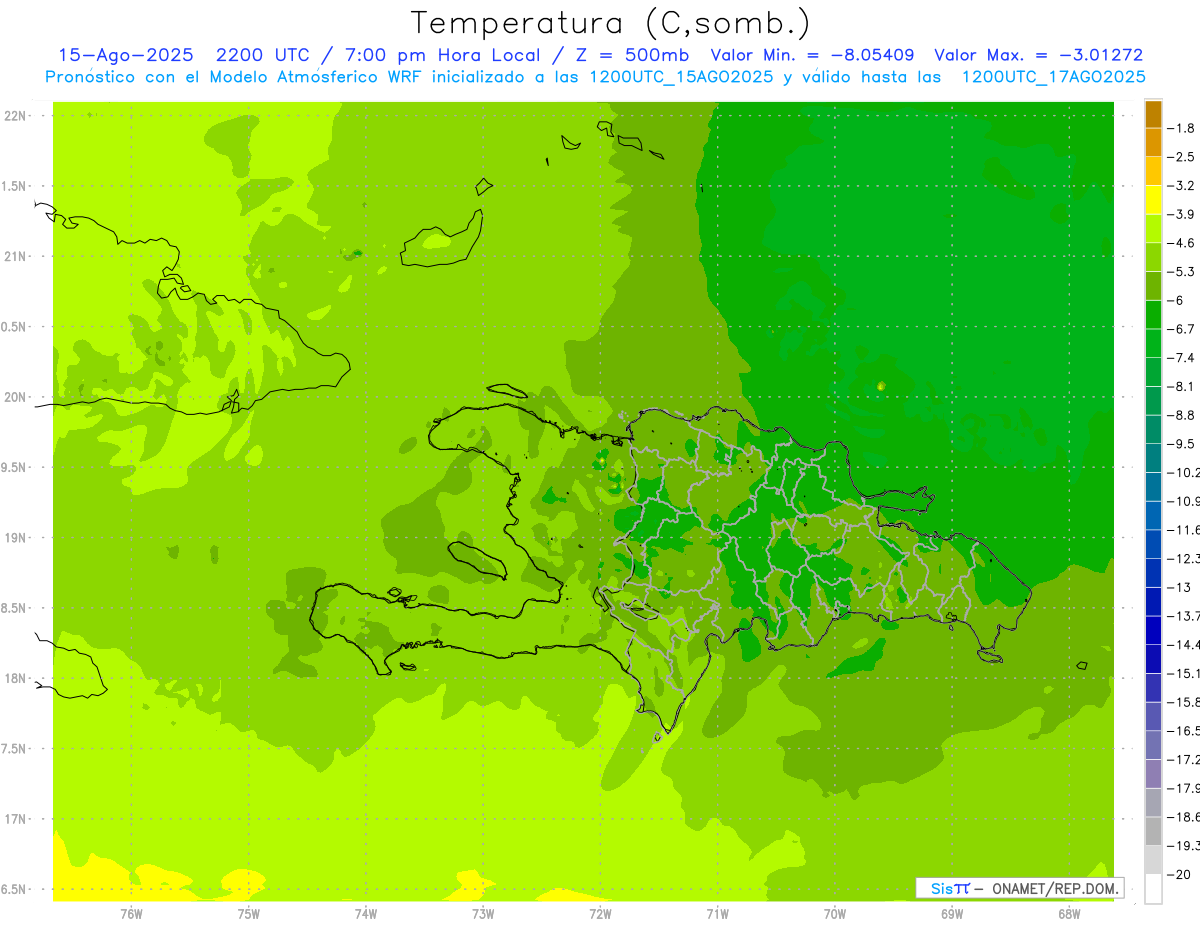This screenshot has width=1200, height=927.
Task: Click the "72W" longitude axis label
Action: point(600,913)
